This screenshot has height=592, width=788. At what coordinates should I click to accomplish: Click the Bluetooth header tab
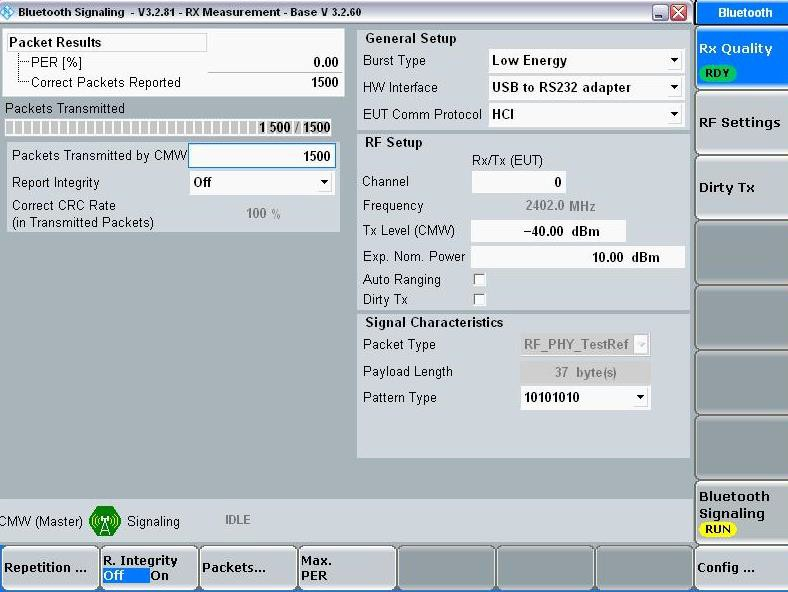pos(742,13)
